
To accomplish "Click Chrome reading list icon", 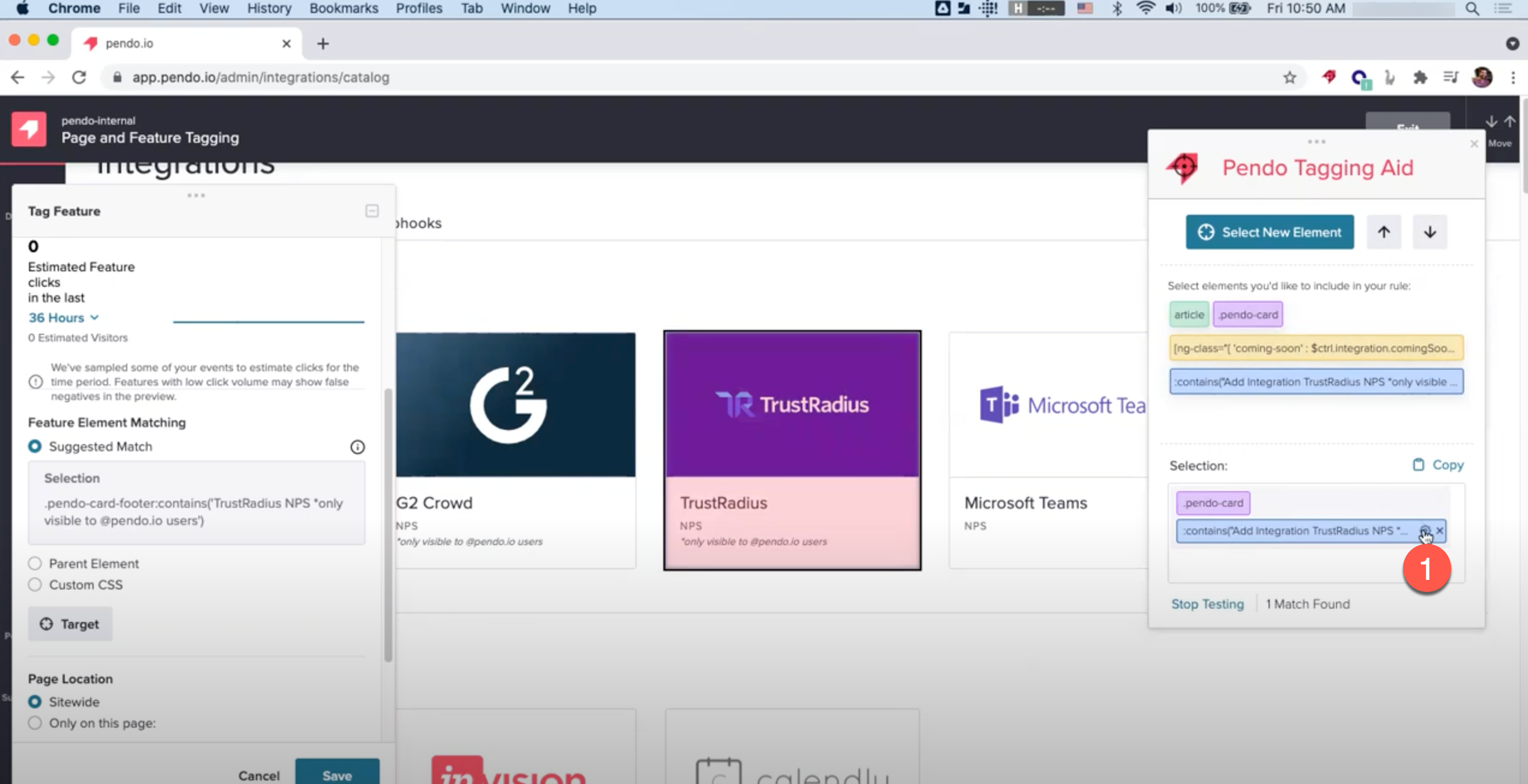I will [1451, 77].
